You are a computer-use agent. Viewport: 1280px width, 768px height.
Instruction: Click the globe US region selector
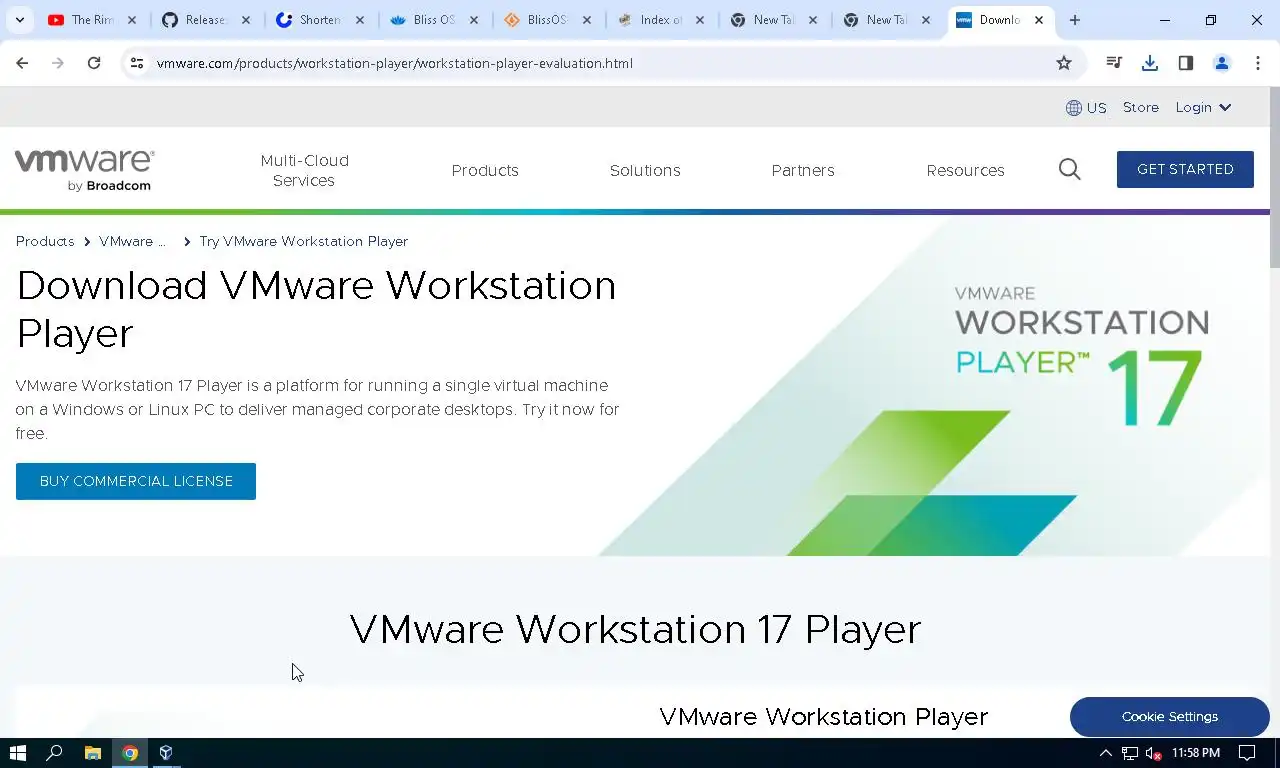[x=1086, y=107]
